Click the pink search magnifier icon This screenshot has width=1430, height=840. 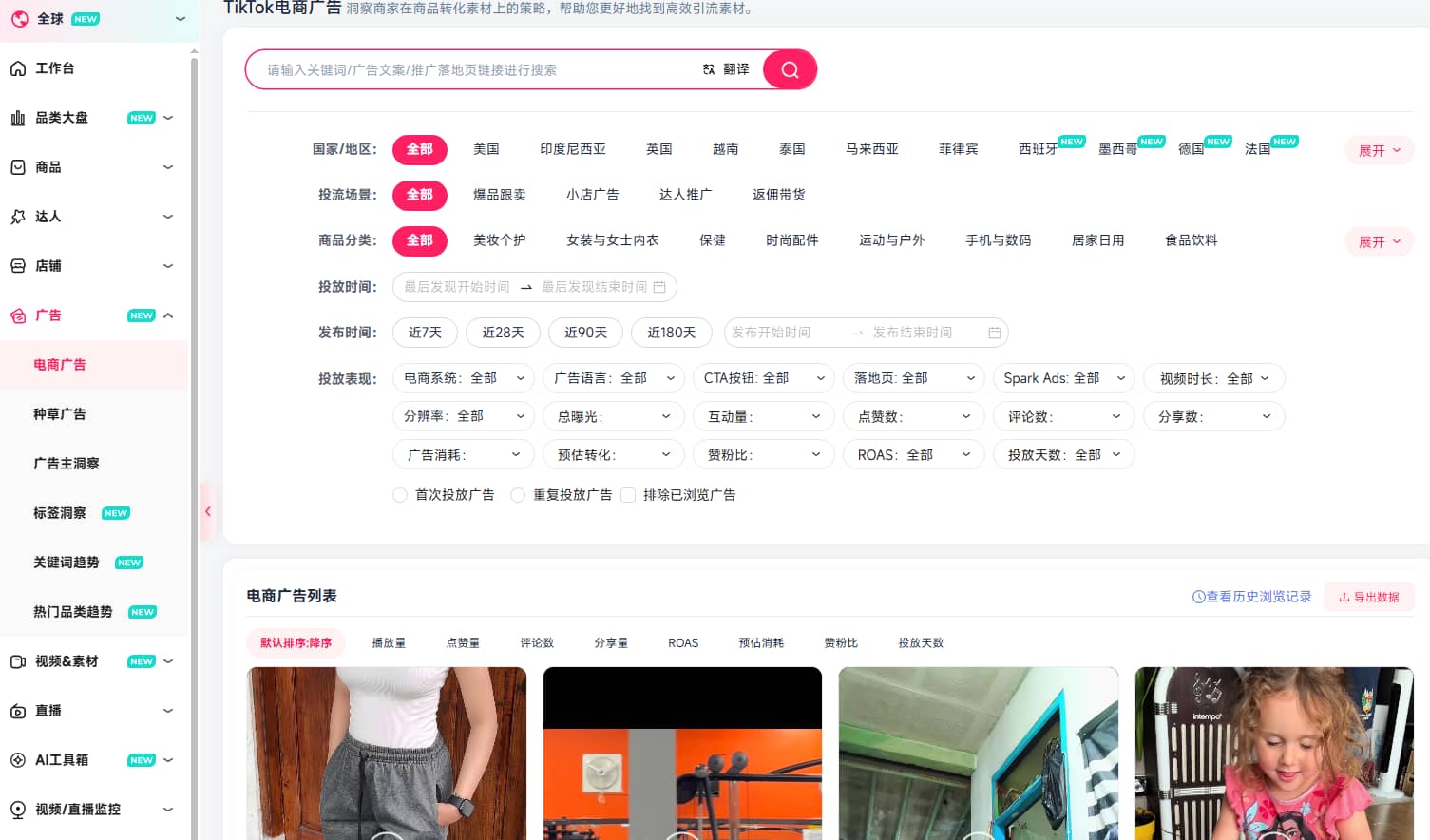(790, 69)
